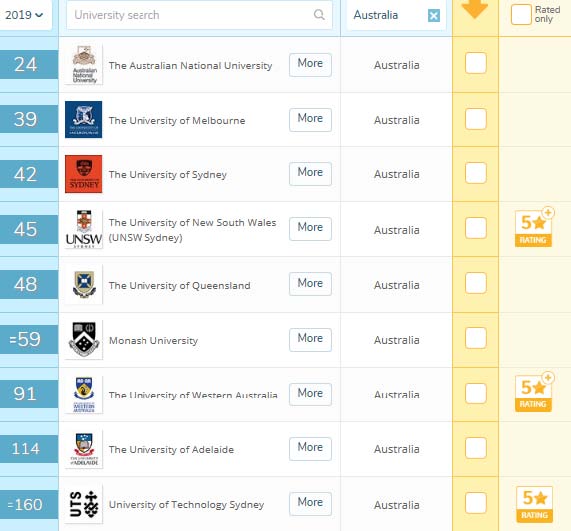Click rank 45 cell
Viewport: 571px width, 531px height.
[x=29, y=229]
